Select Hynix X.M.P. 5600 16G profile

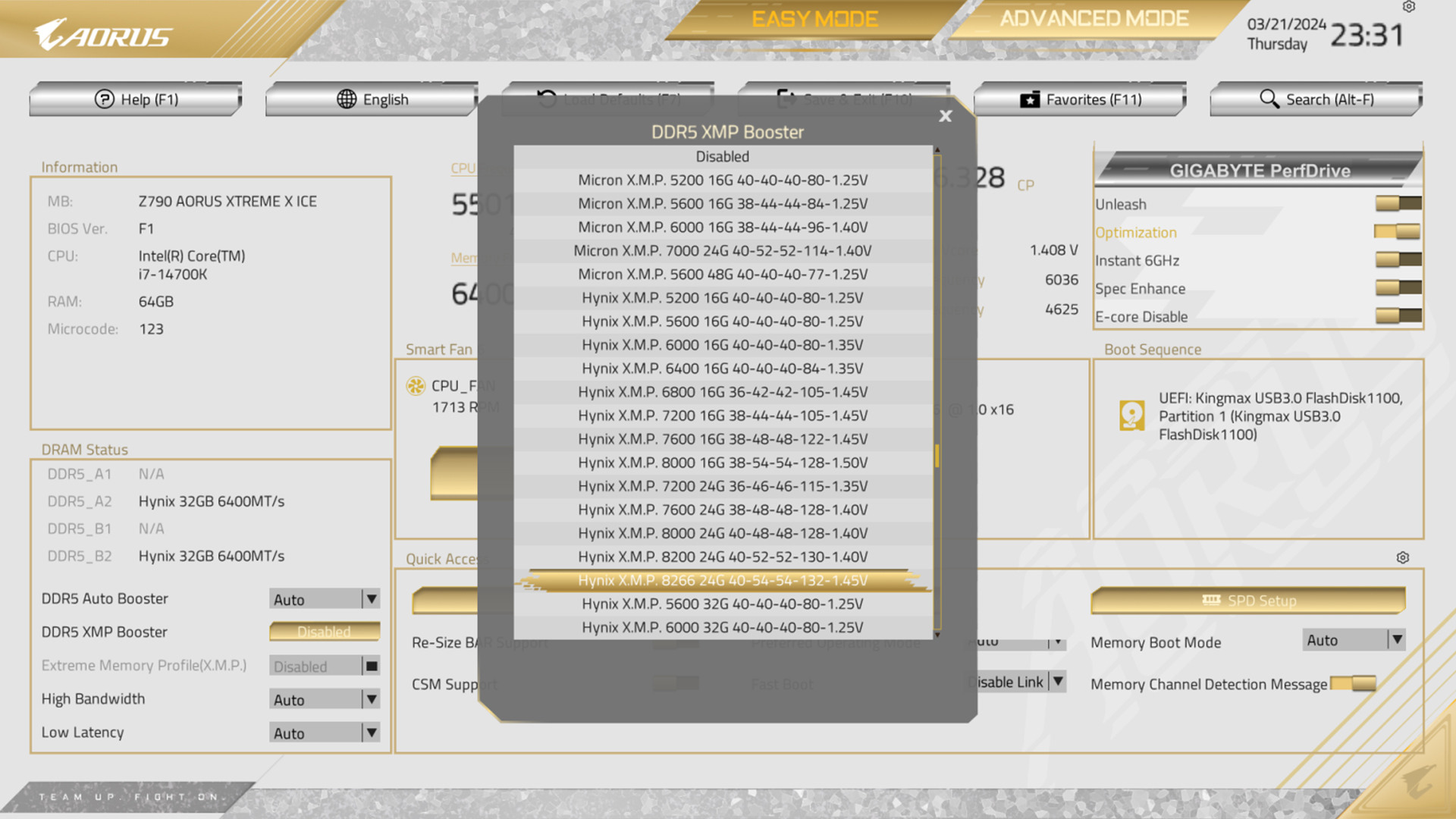(723, 322)
